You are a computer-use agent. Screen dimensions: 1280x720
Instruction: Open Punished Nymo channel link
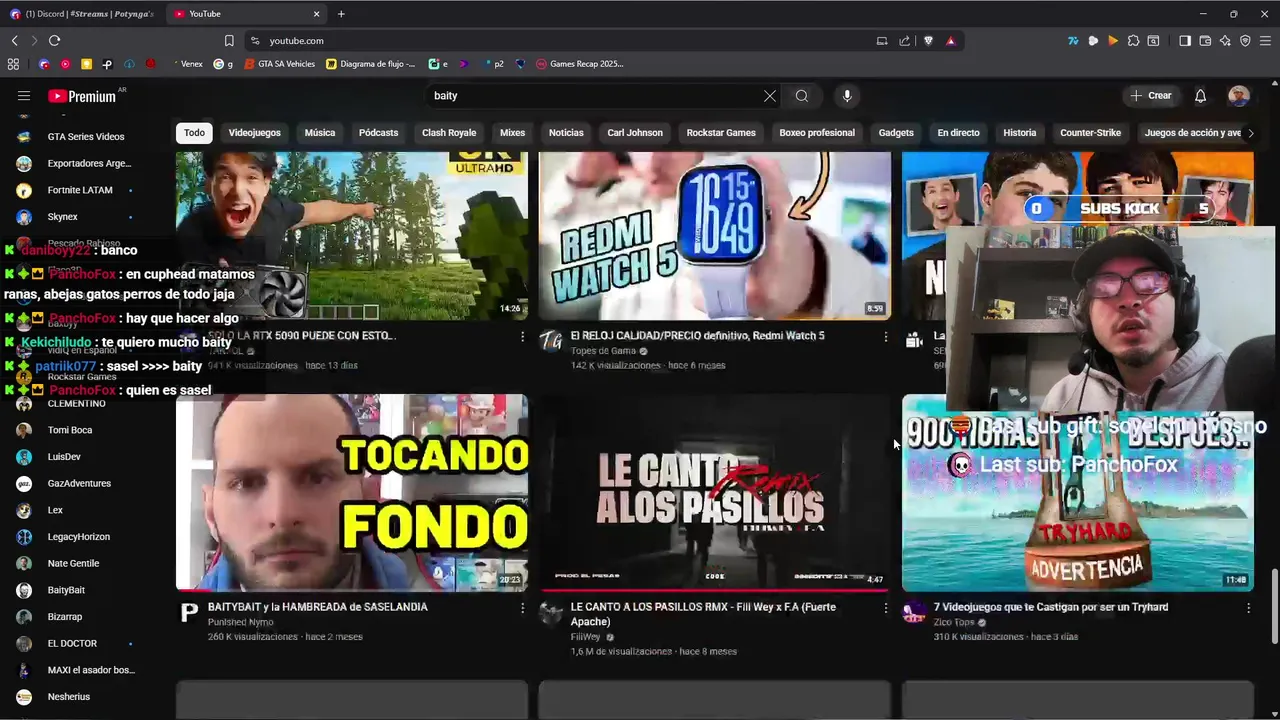(x=240, y=623)
